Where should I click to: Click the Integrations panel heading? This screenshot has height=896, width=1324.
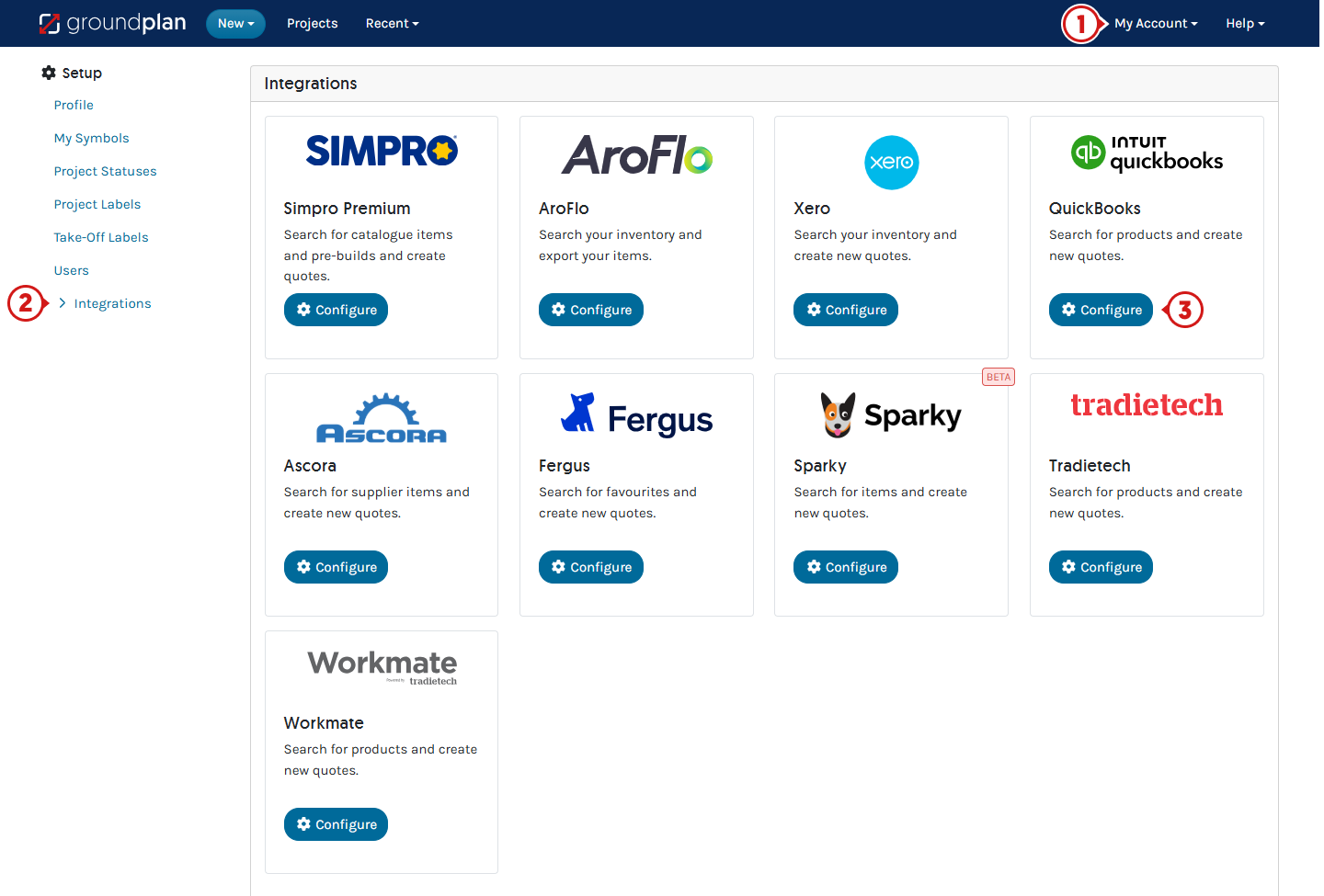[311, 84]
